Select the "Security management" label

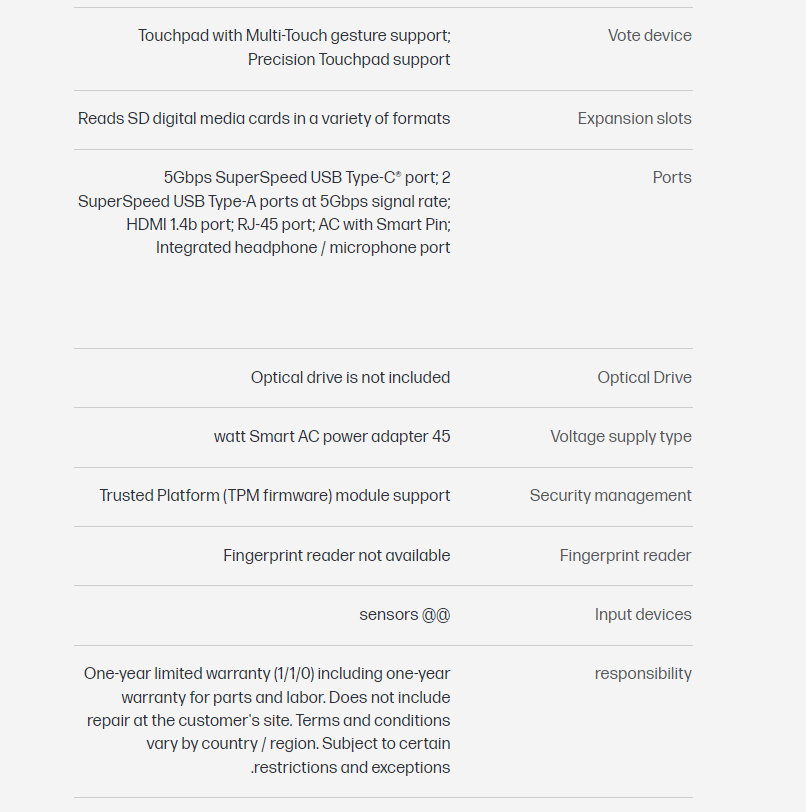point(610,496)
